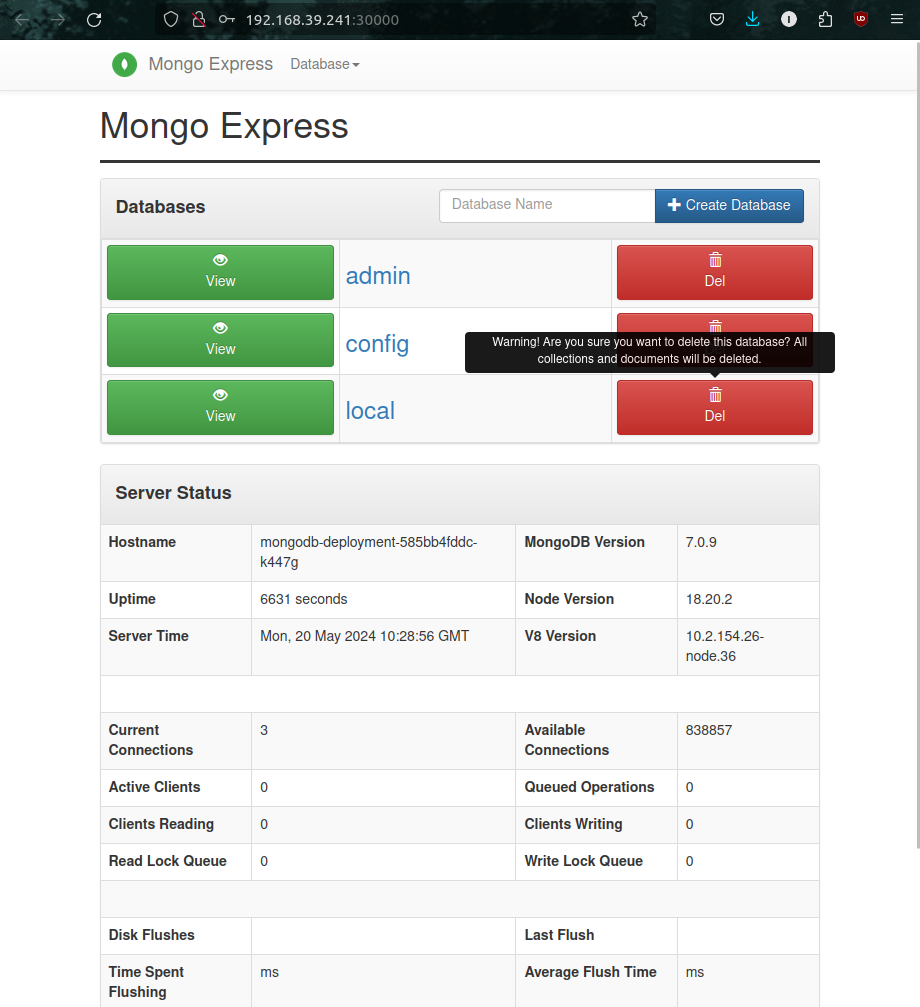The image size is (920, 1007).
Task: Click the Node Version value 18.20.2
Action: pos(709,599)
